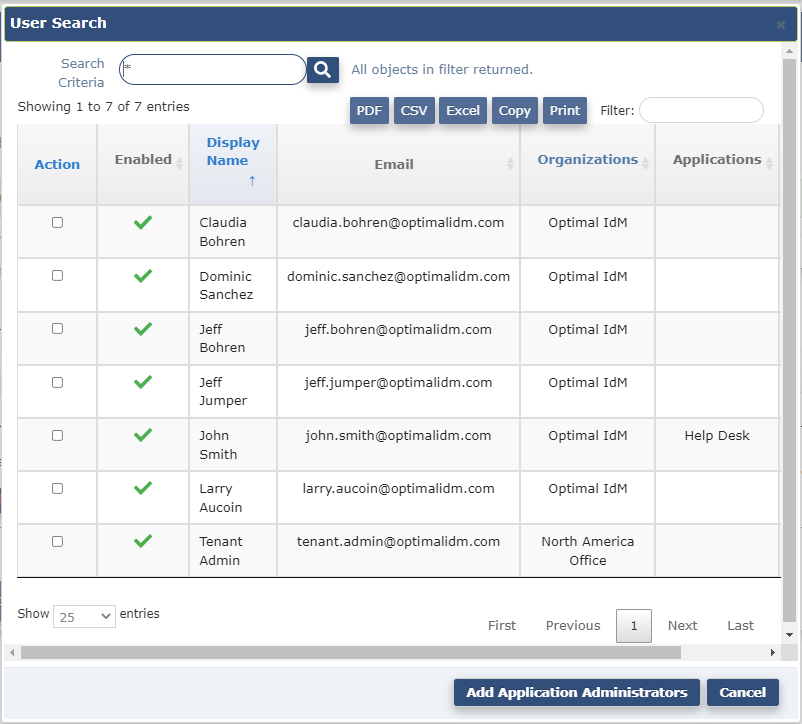Click the 'All objects in filter returned.' message
Viewport: 802px width, 724px height.
(x=442, y=70)
